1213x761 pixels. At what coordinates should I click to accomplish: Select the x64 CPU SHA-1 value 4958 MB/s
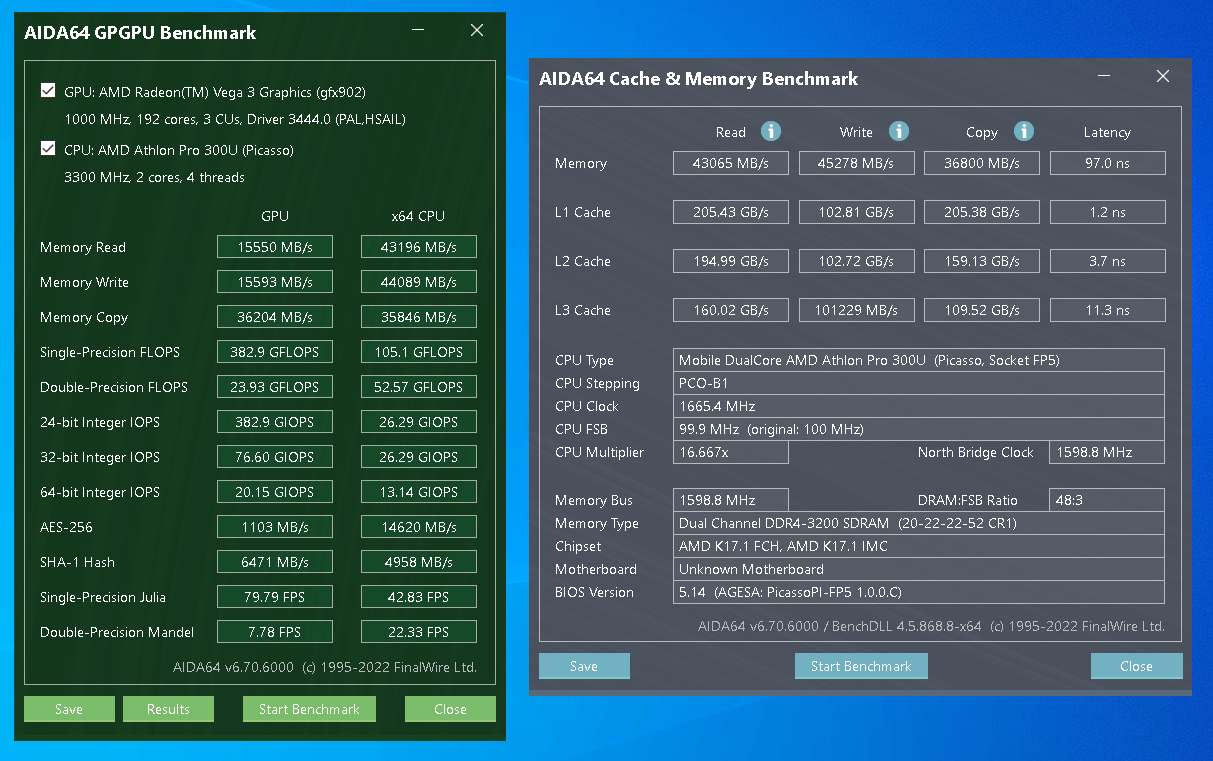419,562
